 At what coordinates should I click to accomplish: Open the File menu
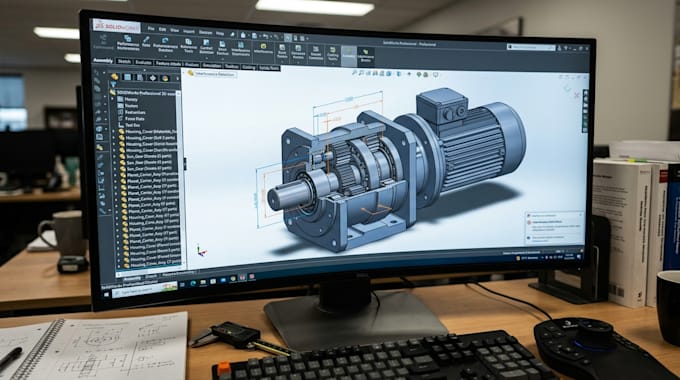point(151,29)
